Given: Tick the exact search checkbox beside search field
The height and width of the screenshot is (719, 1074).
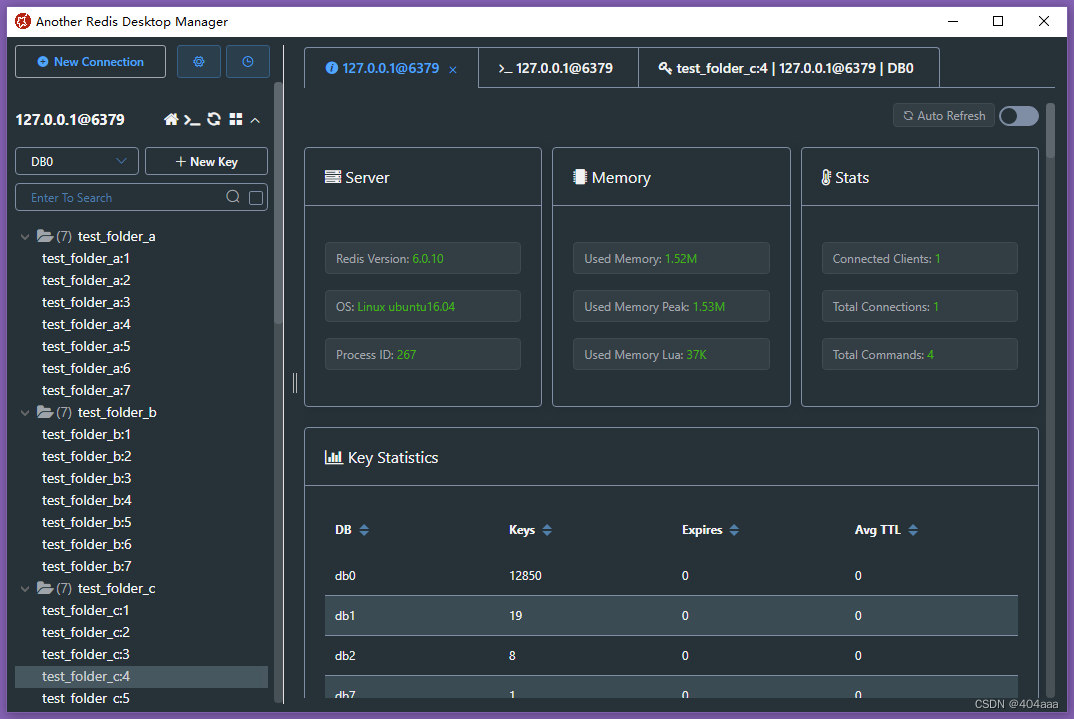Looking at the screenshot, I should [256, 198].
